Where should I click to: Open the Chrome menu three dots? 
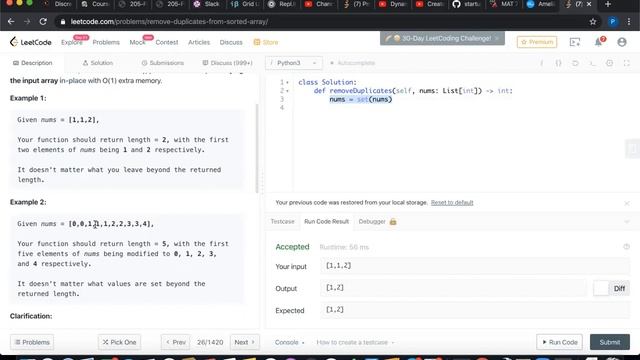tap(629, 22)
